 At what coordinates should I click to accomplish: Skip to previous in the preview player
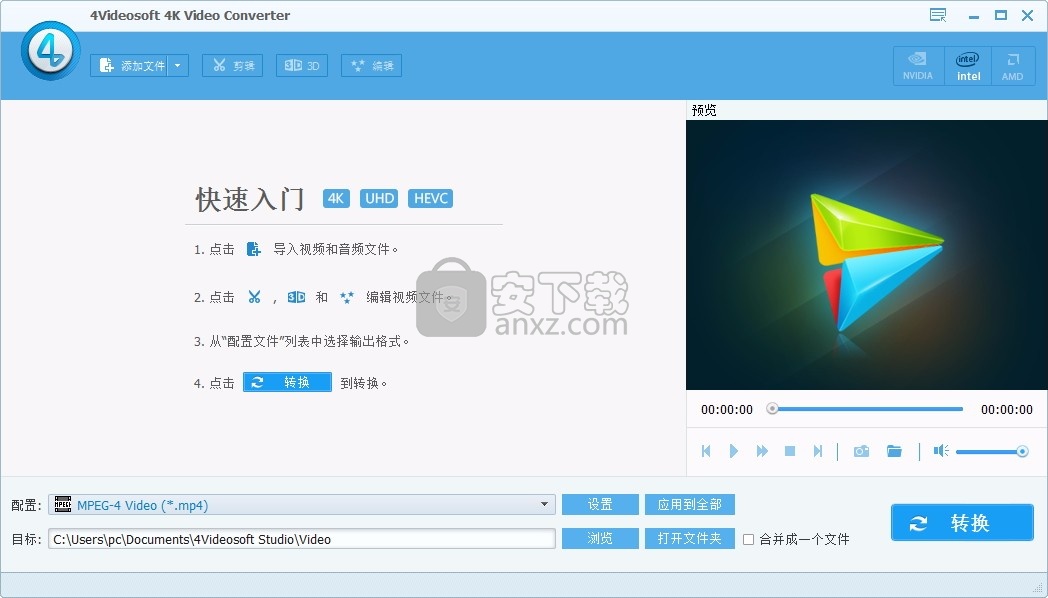(706, 451)
